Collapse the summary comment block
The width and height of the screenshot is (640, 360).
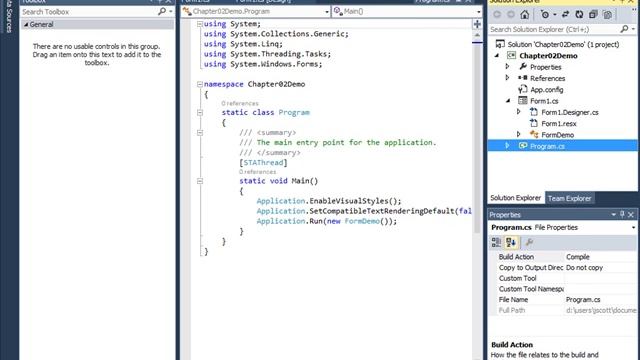[200, 133]
